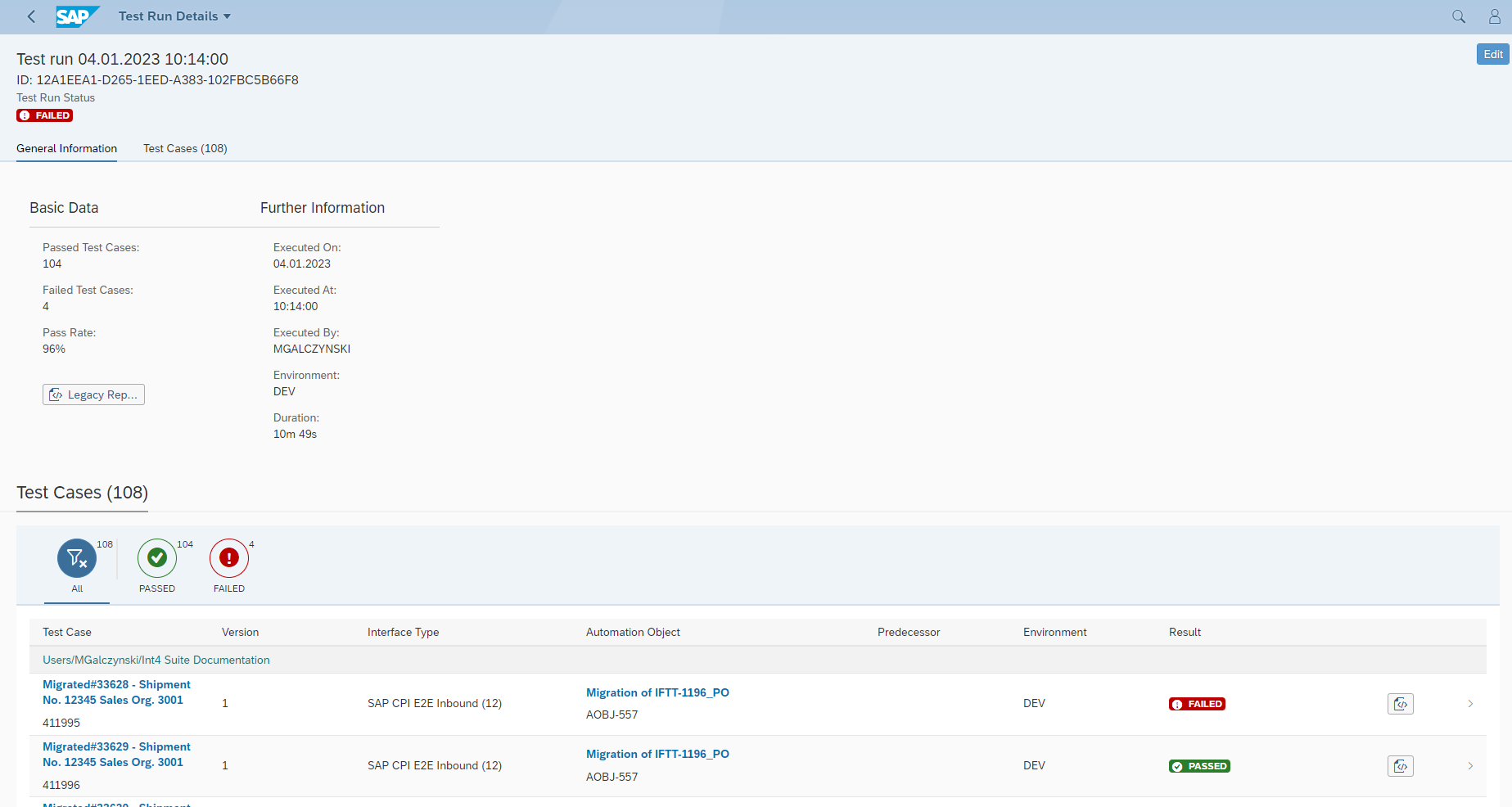Open the search icon in header
The height and width of the screenshot is (807, 1512).
(1458, 16)
